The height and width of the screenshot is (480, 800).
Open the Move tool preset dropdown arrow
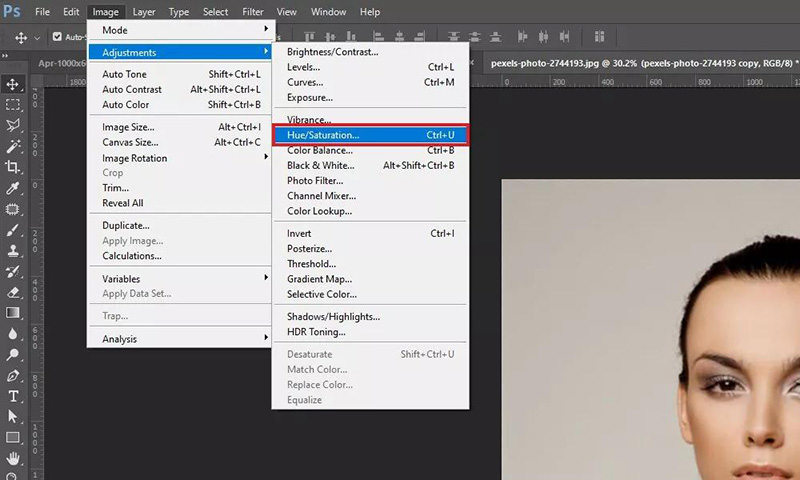click(x=37, y=37)
